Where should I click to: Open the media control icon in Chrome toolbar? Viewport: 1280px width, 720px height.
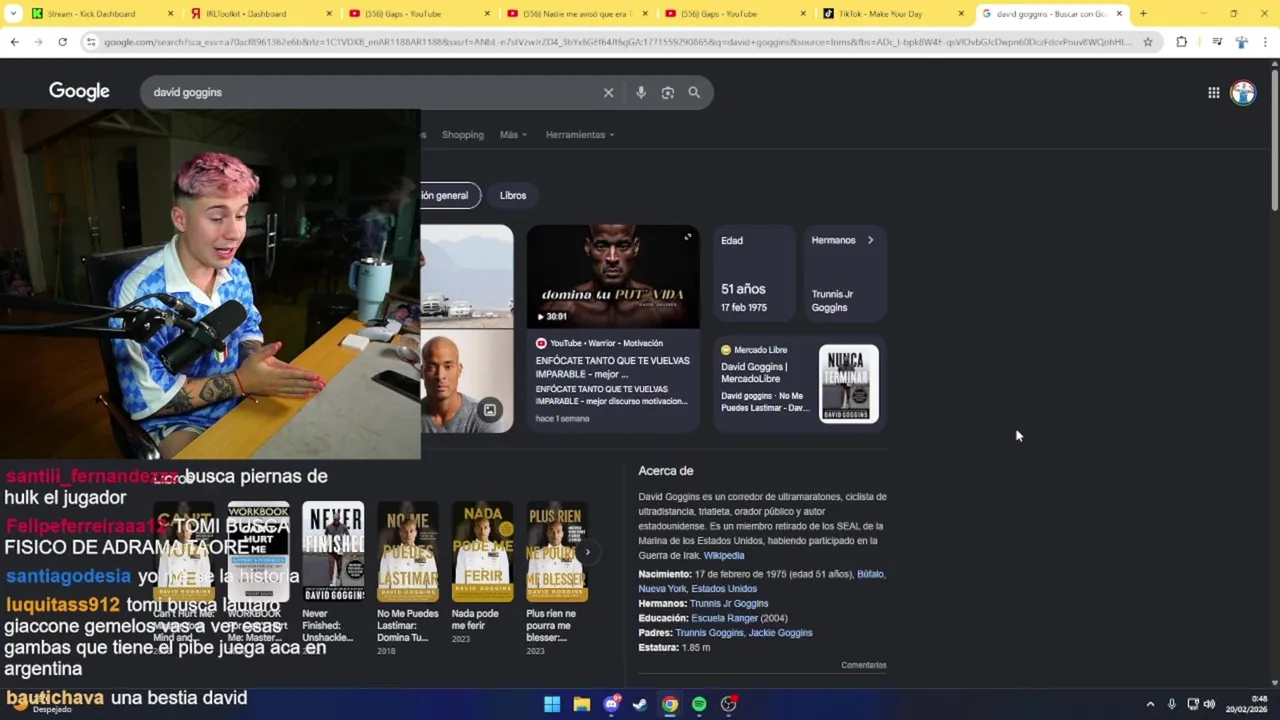(x=1217, y=42)
